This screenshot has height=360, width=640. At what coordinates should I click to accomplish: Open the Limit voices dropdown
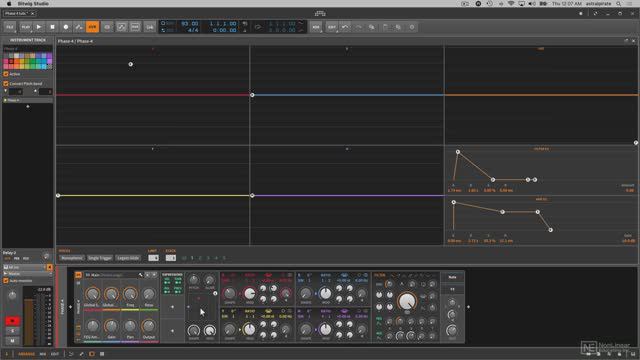[153, 258]
